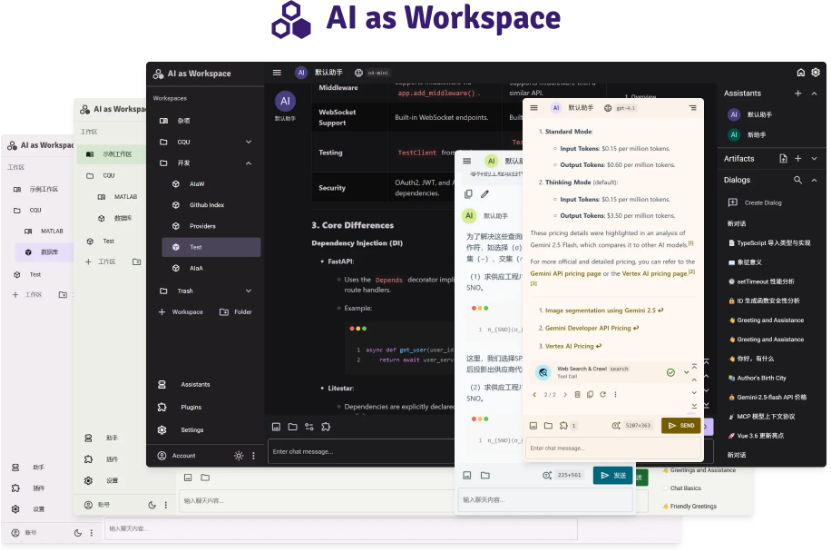
Task: Copy message icon in beige chat
Action: point(590,395)
